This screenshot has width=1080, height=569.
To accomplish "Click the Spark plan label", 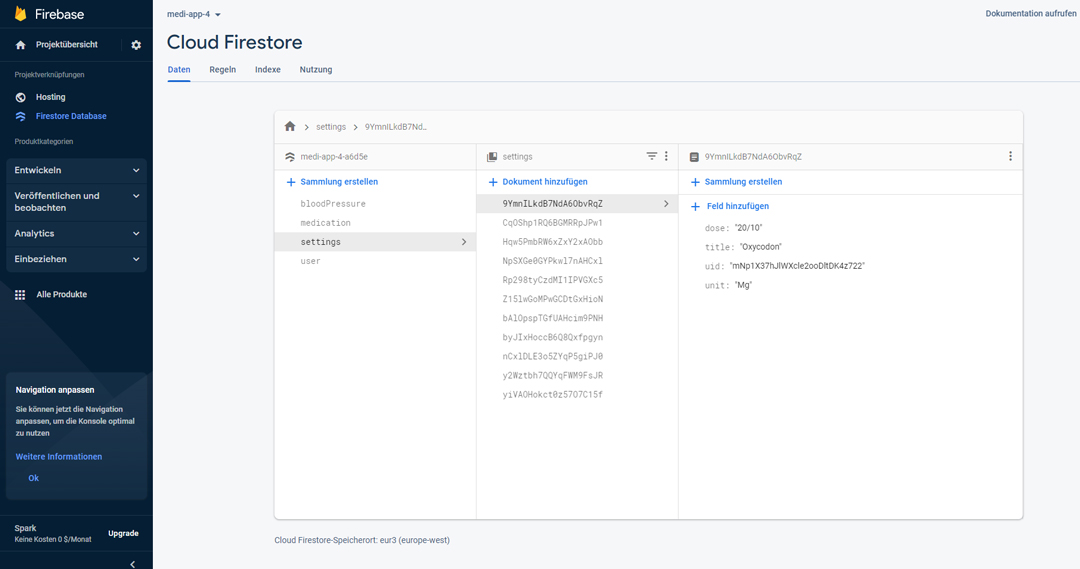I will point(25,528).
